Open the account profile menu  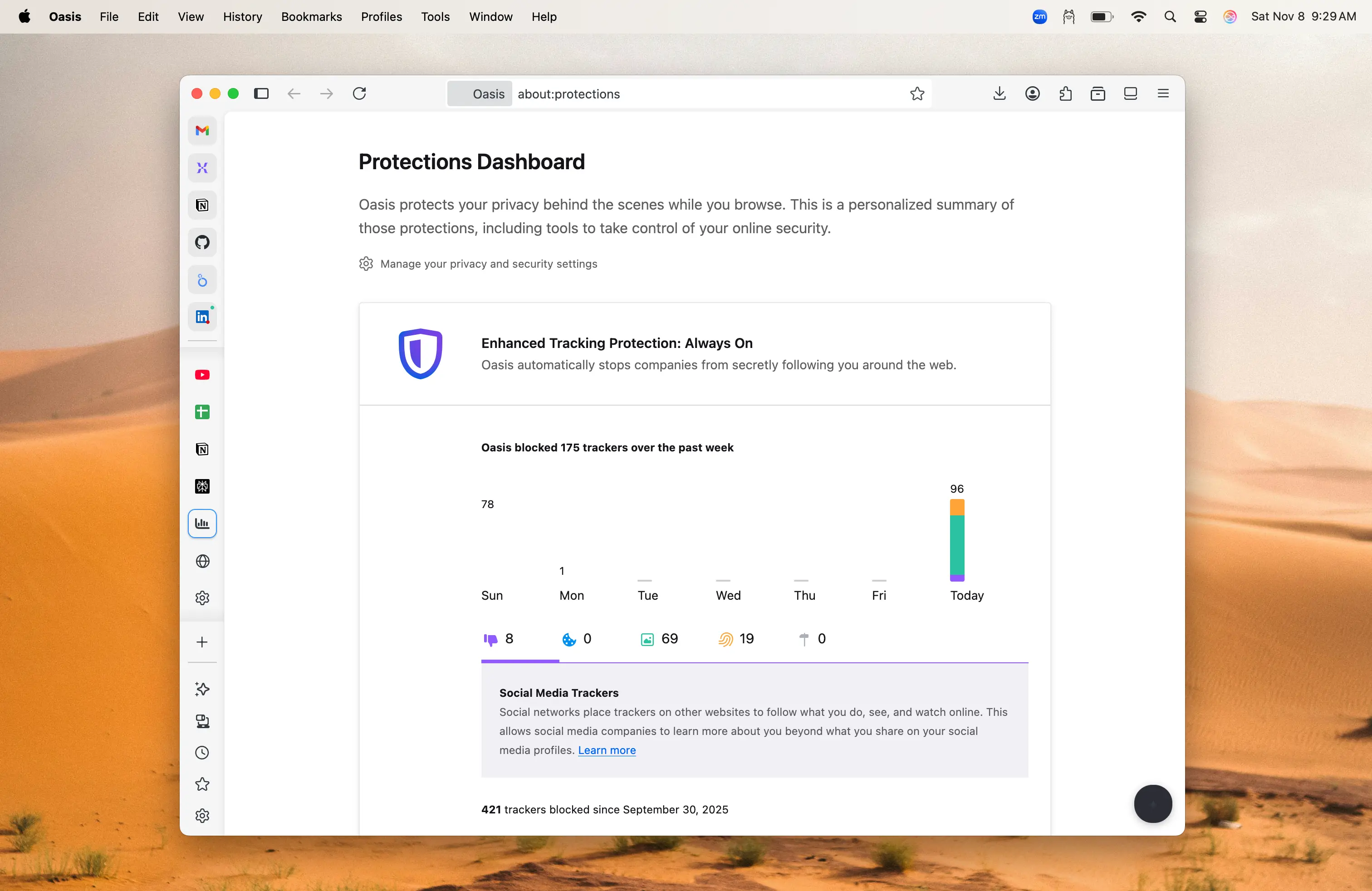coord(1033,93)
